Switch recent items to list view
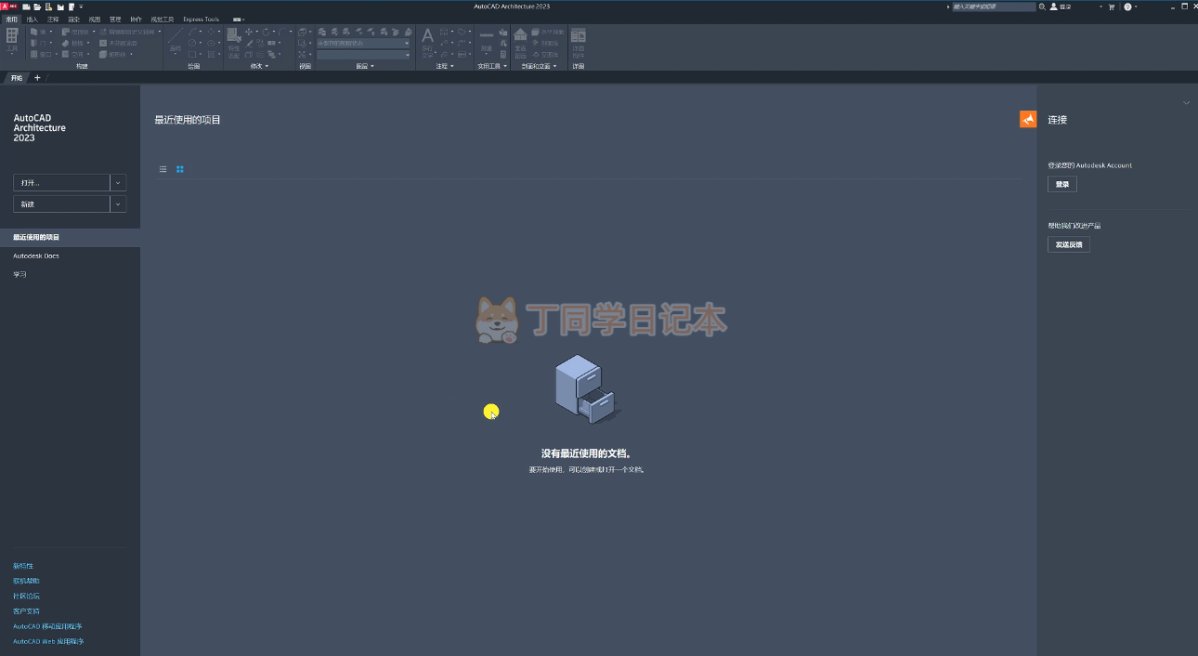This screenshot has height=656, width=1198. [163, 169]
